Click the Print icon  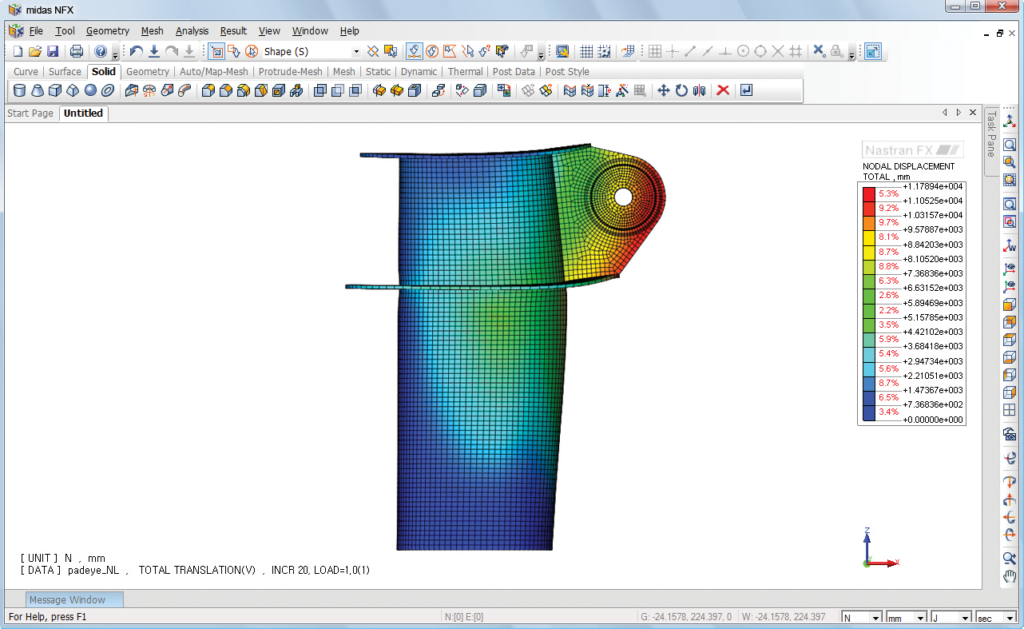[76, 51]
